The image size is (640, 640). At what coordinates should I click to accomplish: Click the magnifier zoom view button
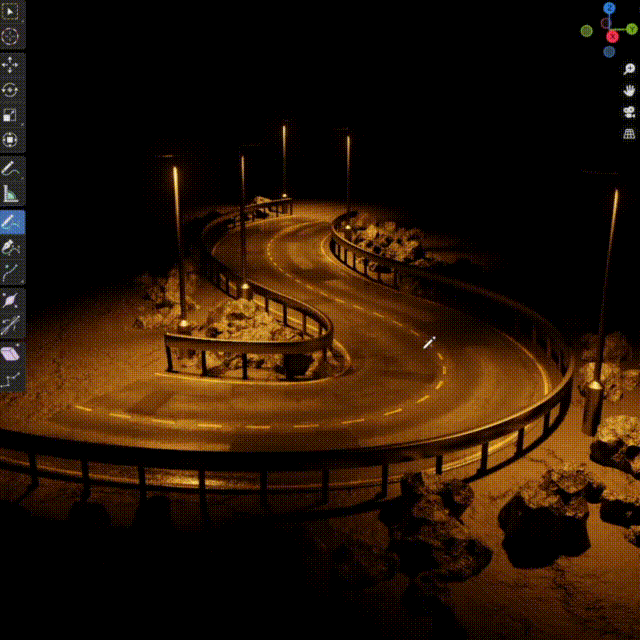coord(629,69)
